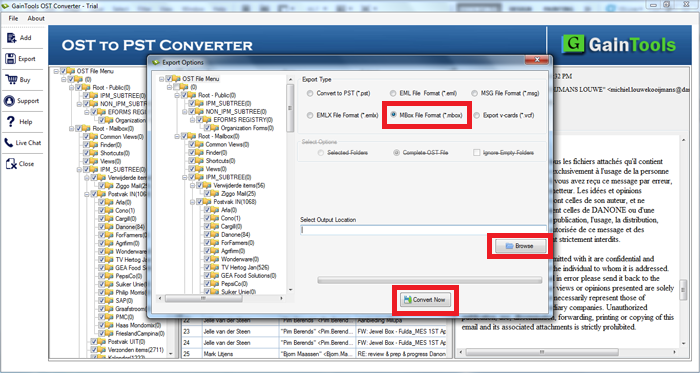Image resolution: width=700 pixels, height=373 pixels.
Task: Click the Add file icon in sidebar
Action: click(11, 38)
